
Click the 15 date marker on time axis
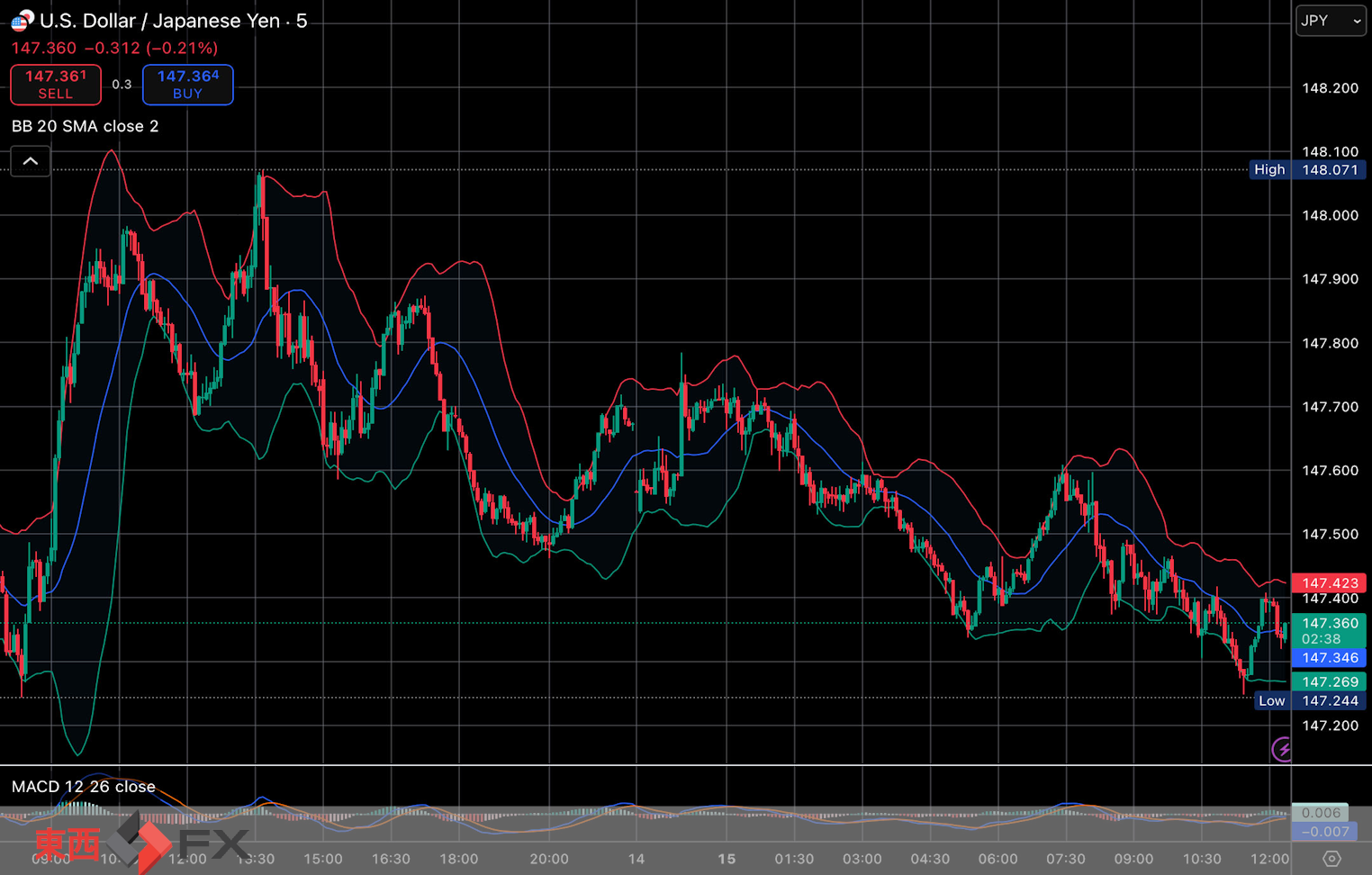point(726,859)
